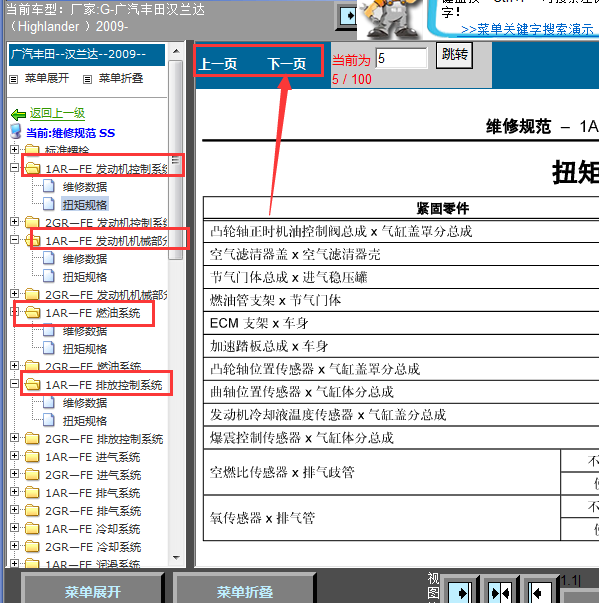Expand the 1AR—FE 排气系统 node
Screen dimensions: 599x603
click(x=14, y=491)
